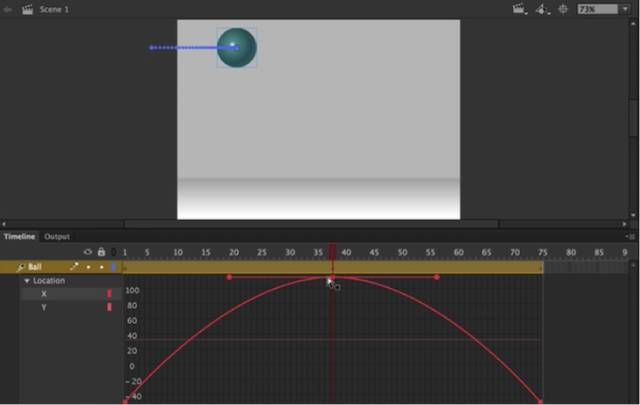640x405 pixels.
Task: Switch to the Output tab
Action: coord(57,237)
